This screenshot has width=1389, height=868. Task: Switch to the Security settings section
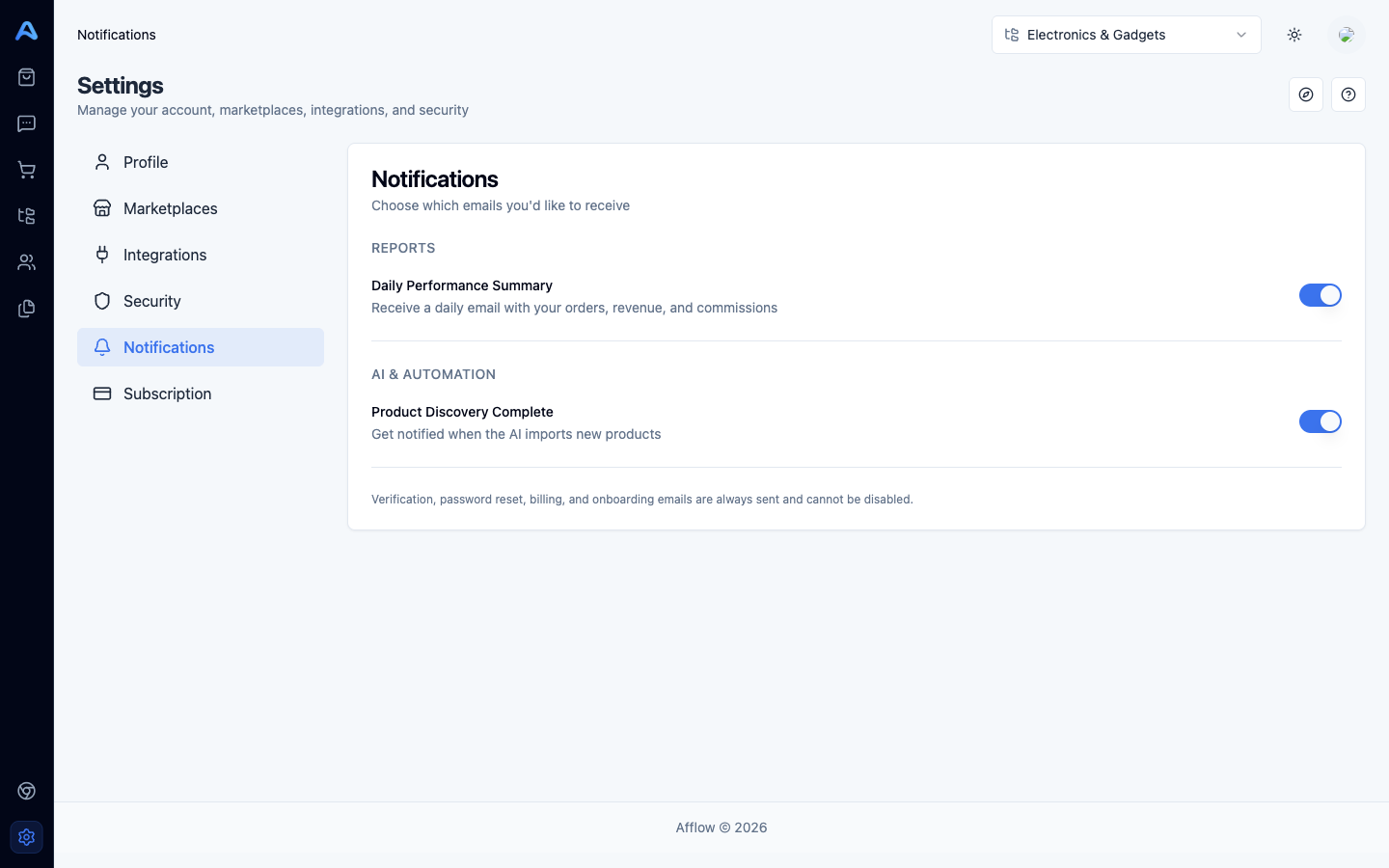coord(151,301)
